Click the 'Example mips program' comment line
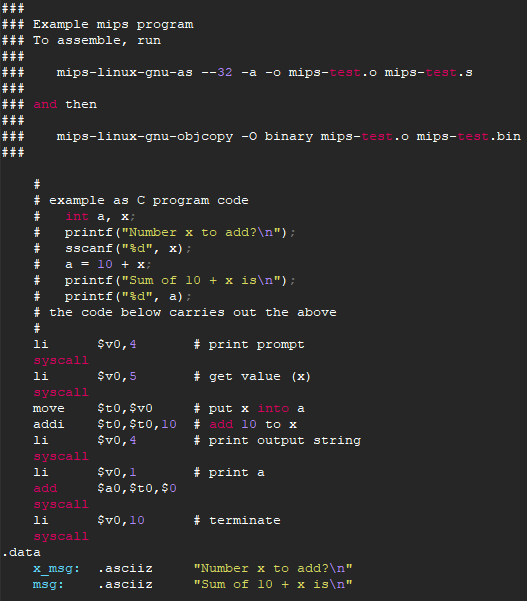Image resolution: width=527 pixels, height=601 pixels. coord(98,25)
